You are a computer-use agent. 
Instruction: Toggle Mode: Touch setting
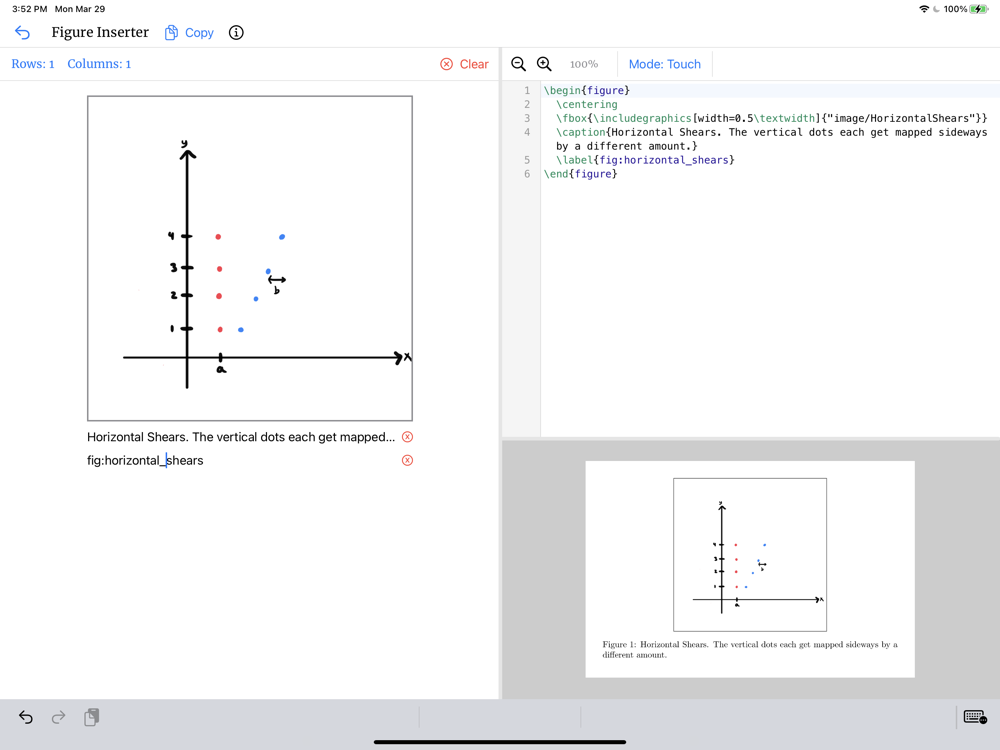coord(665,64)
